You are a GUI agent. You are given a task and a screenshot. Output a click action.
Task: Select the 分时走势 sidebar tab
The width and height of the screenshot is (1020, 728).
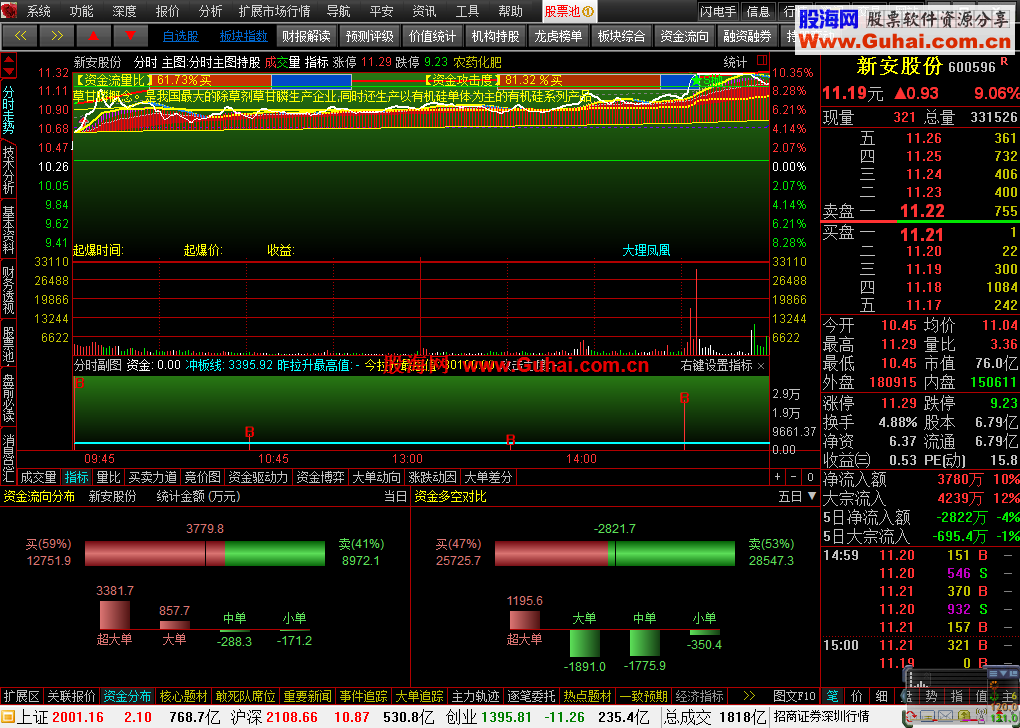8,109
